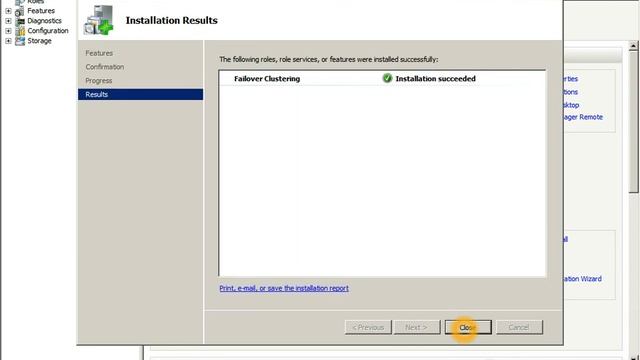Select the Features wizard step
Screen dimensions: 640x360
point(99,53)
